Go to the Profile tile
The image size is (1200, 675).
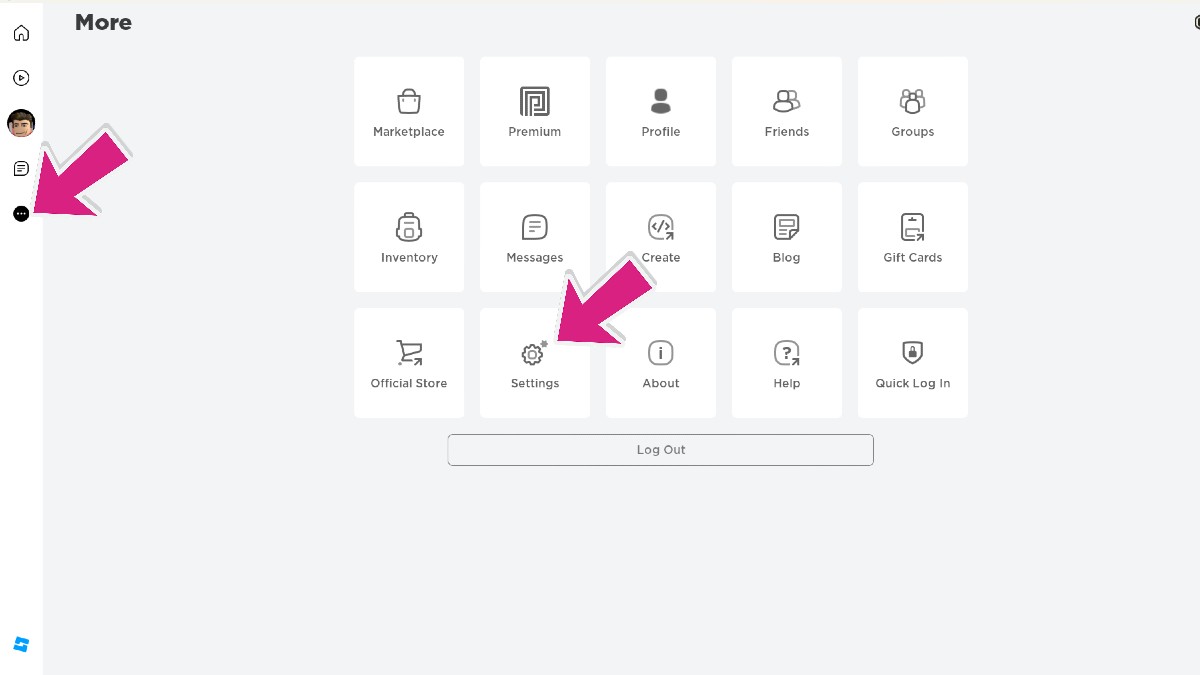click(x=660, y=111)
